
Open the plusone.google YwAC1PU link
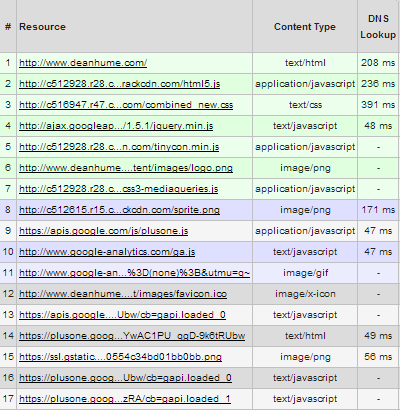pos(132,336)
